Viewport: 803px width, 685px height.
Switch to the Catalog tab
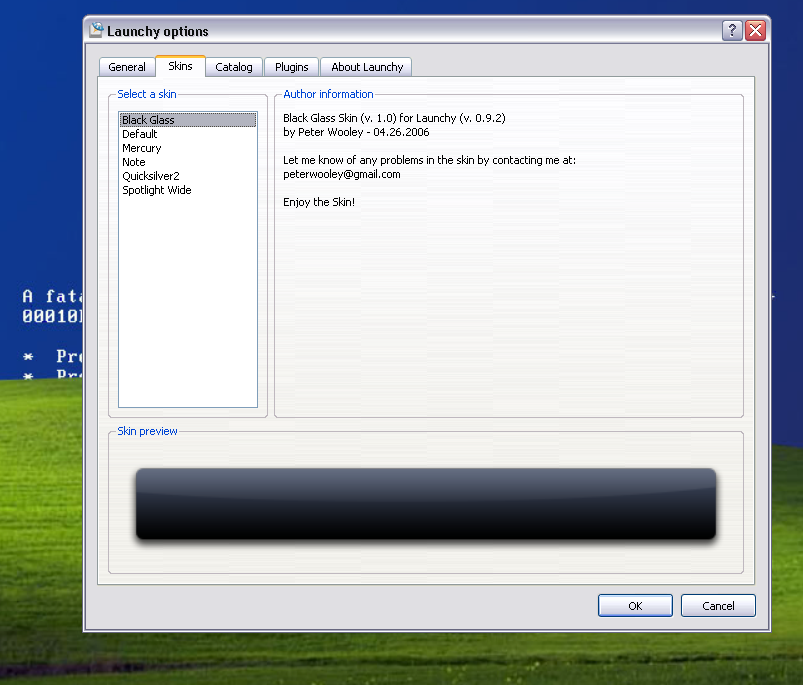coord(234,67)
